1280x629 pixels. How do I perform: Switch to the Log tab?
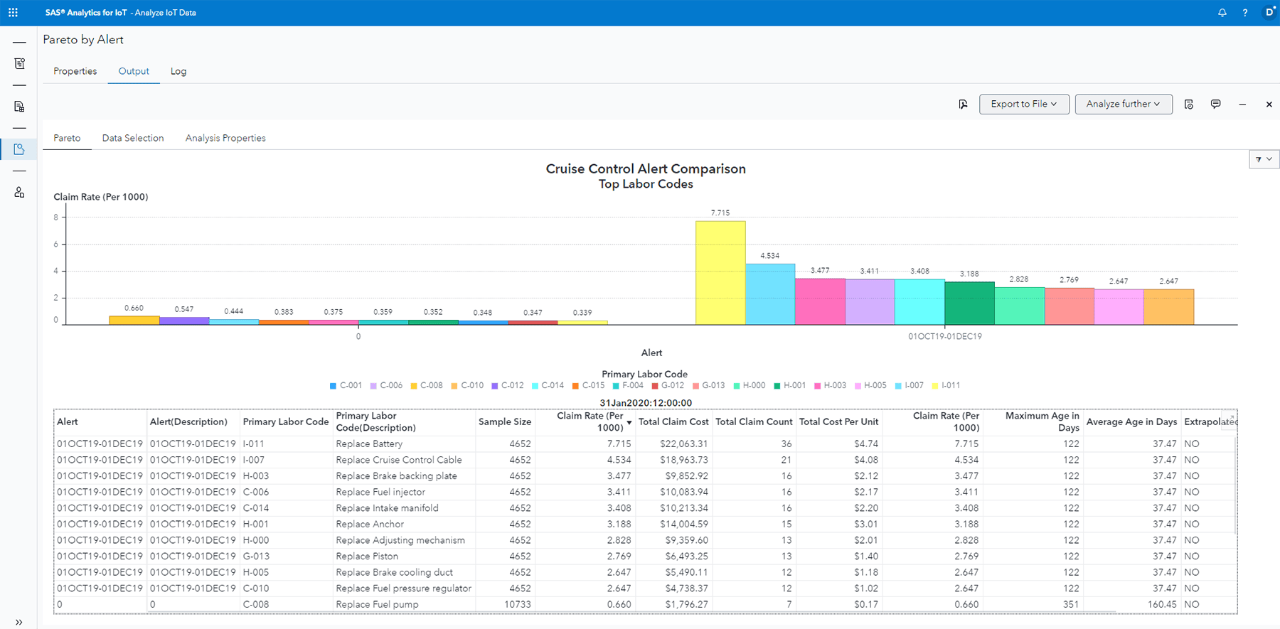[x=178, y=71]
